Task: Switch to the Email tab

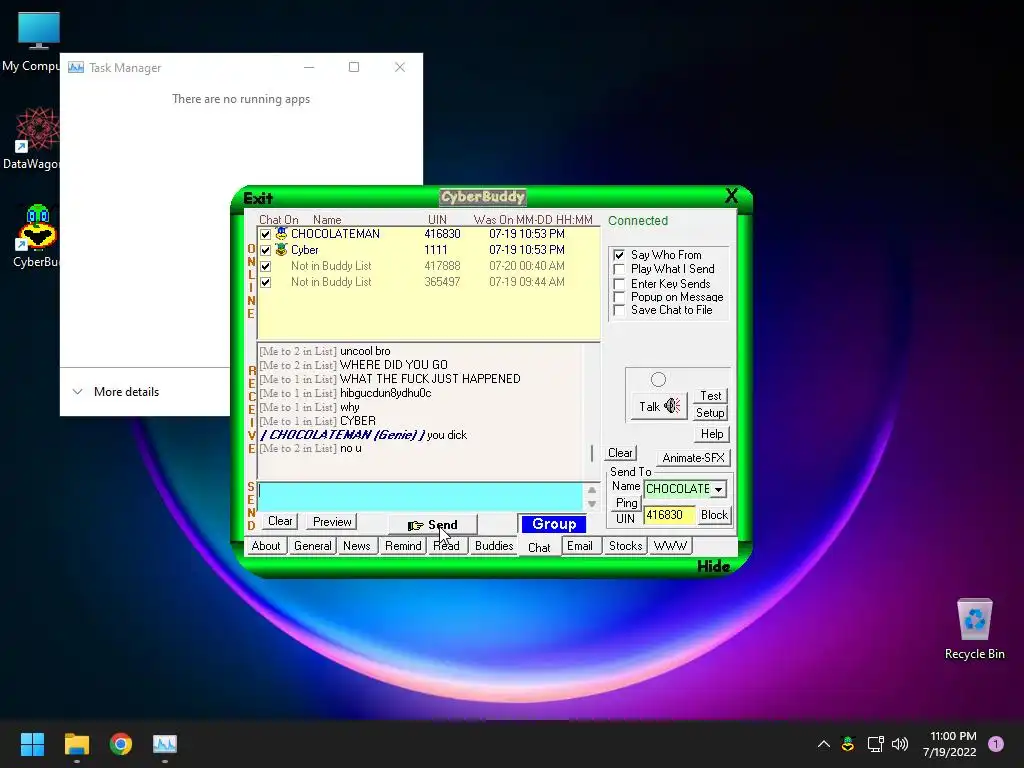Action: pyautogui.click(x=579, y=546)
